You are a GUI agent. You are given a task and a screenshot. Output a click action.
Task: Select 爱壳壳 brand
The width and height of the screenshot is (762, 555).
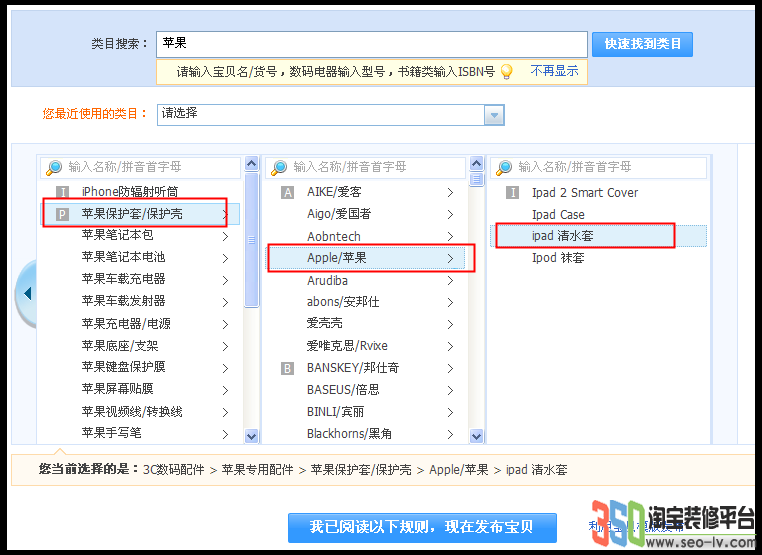point(325,323)
